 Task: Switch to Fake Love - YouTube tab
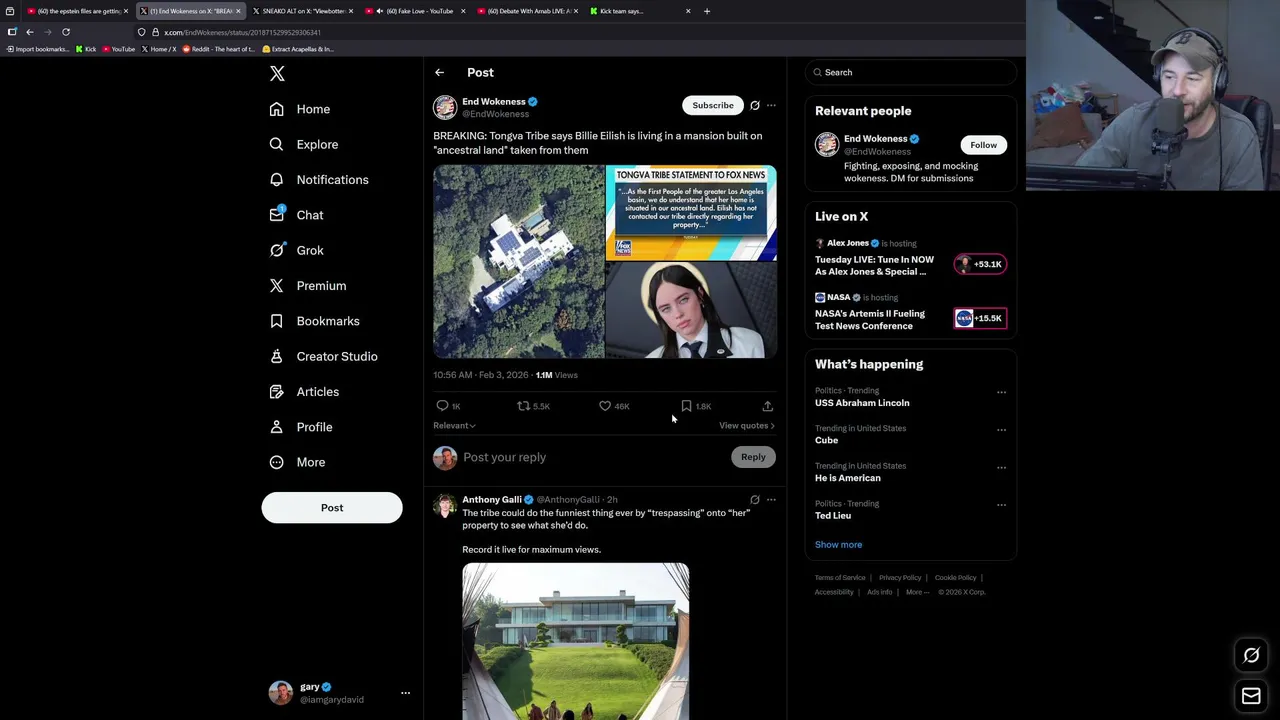pos(414,11)
